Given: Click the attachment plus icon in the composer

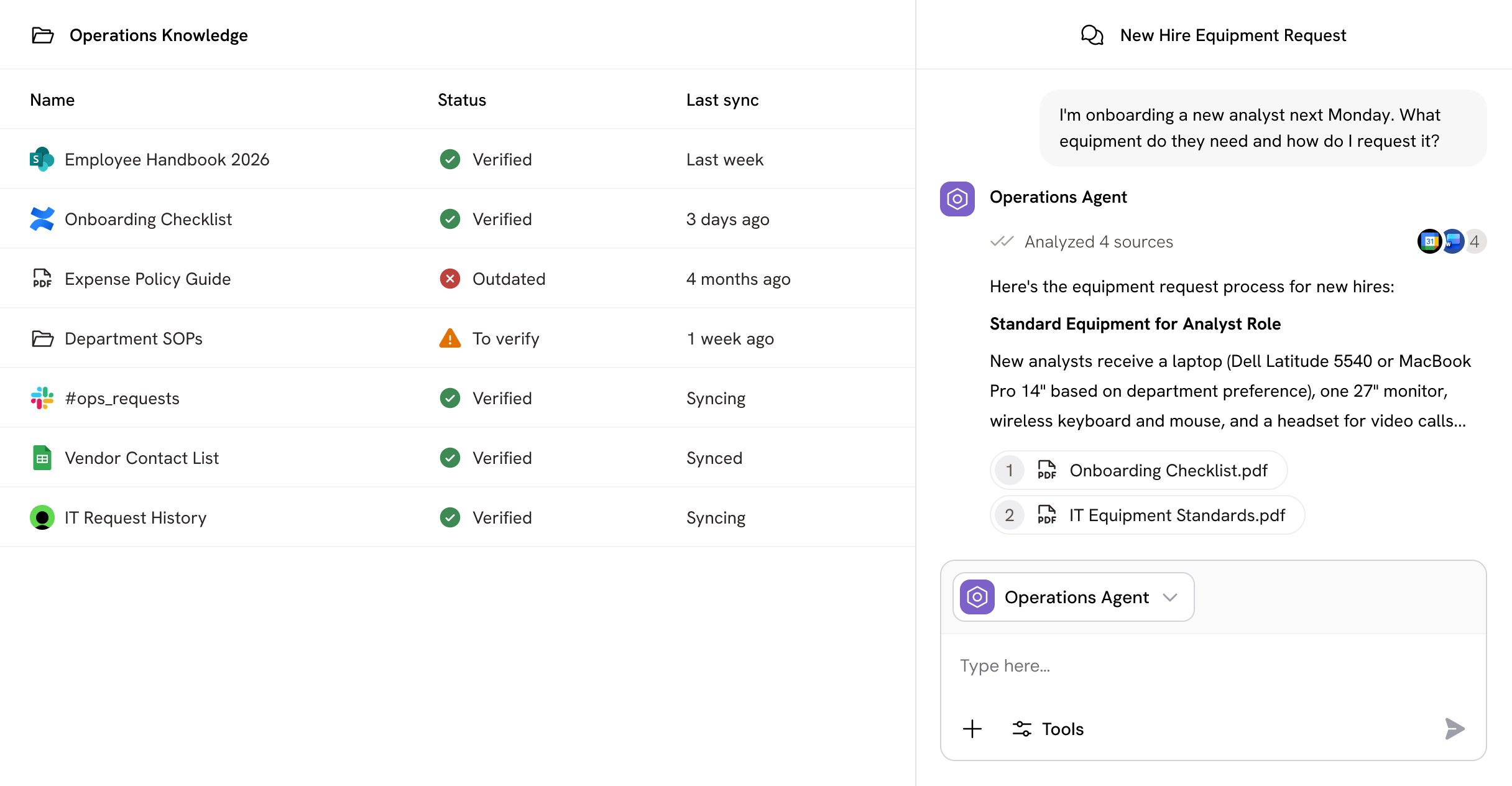Looking at the screenshot, I should click(x=971, y=728).
